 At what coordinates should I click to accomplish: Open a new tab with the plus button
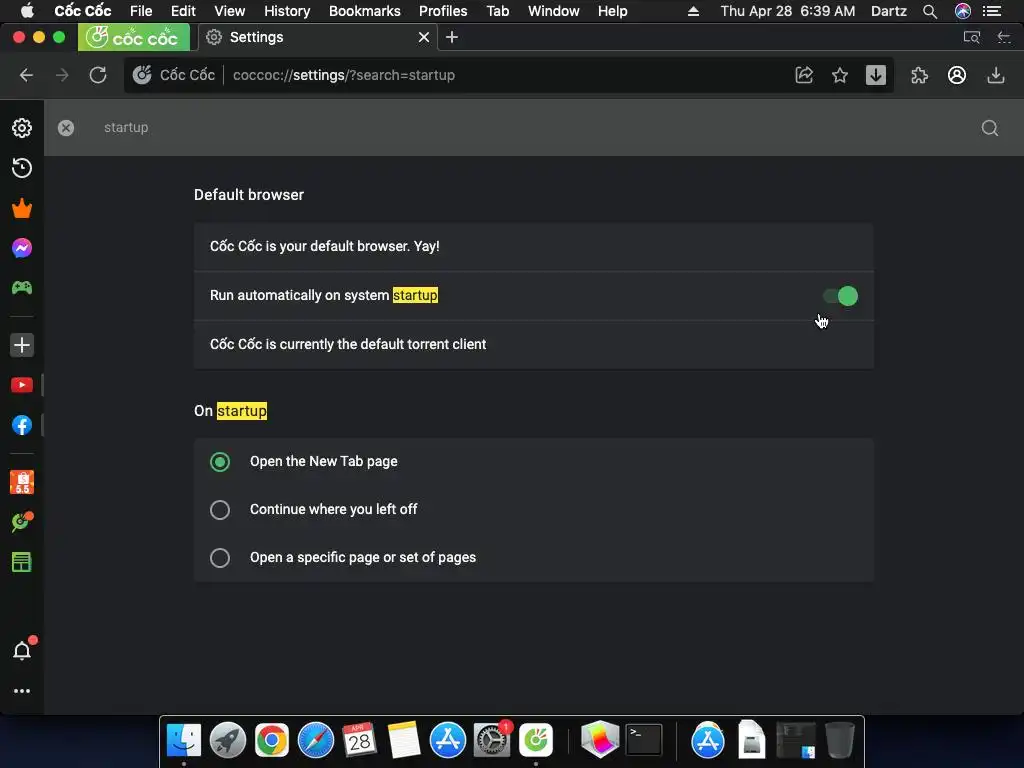point(452,37)
